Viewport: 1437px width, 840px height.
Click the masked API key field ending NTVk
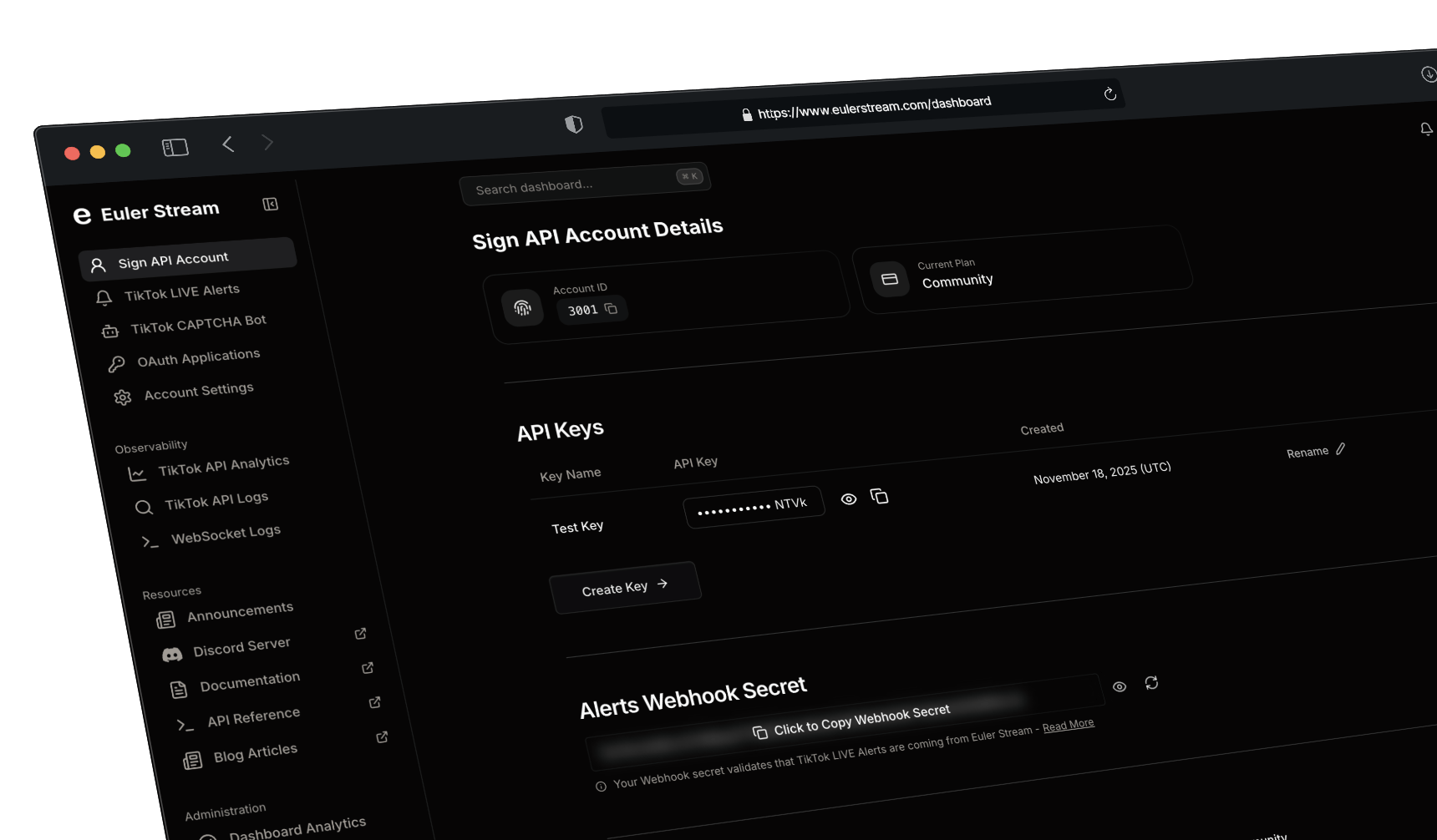click(754, 506)
